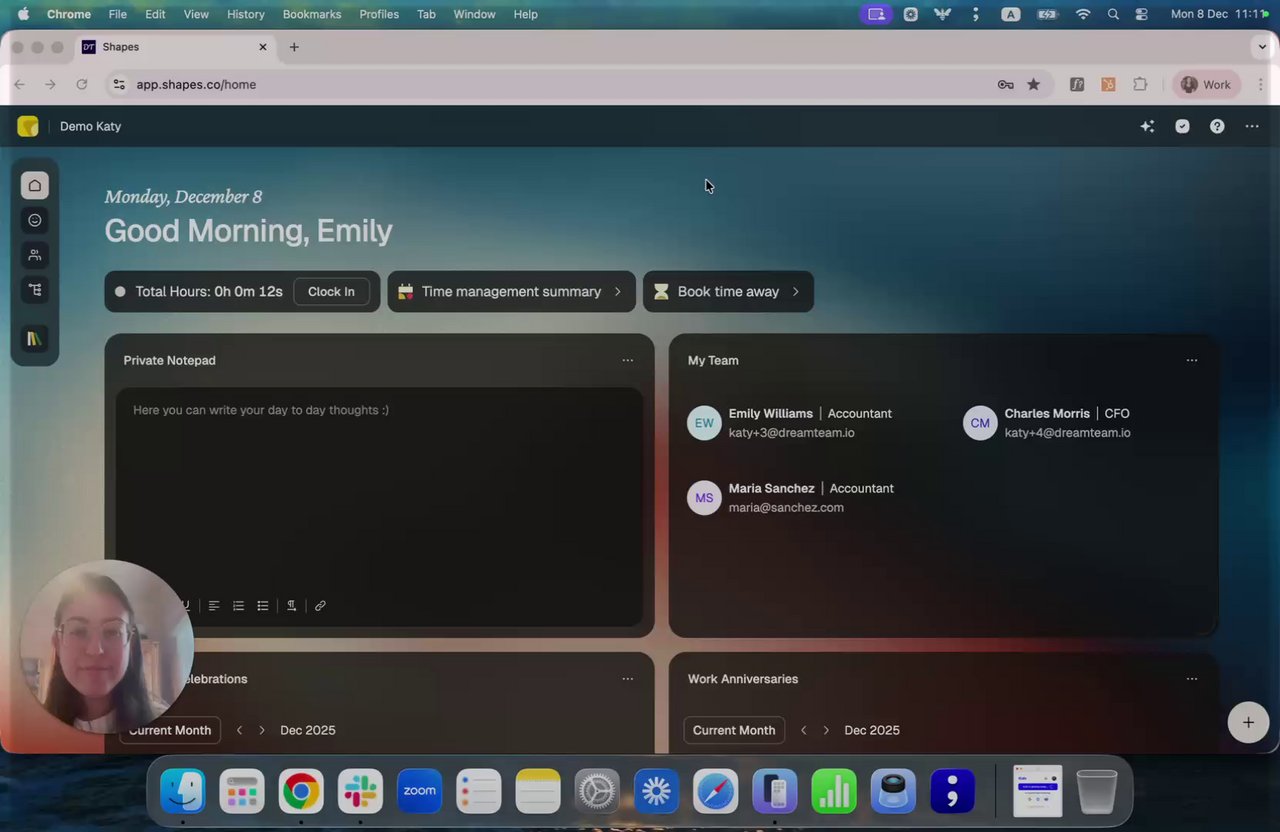
Task: Open the people icon in the sidebar
Action: (35, 255)
